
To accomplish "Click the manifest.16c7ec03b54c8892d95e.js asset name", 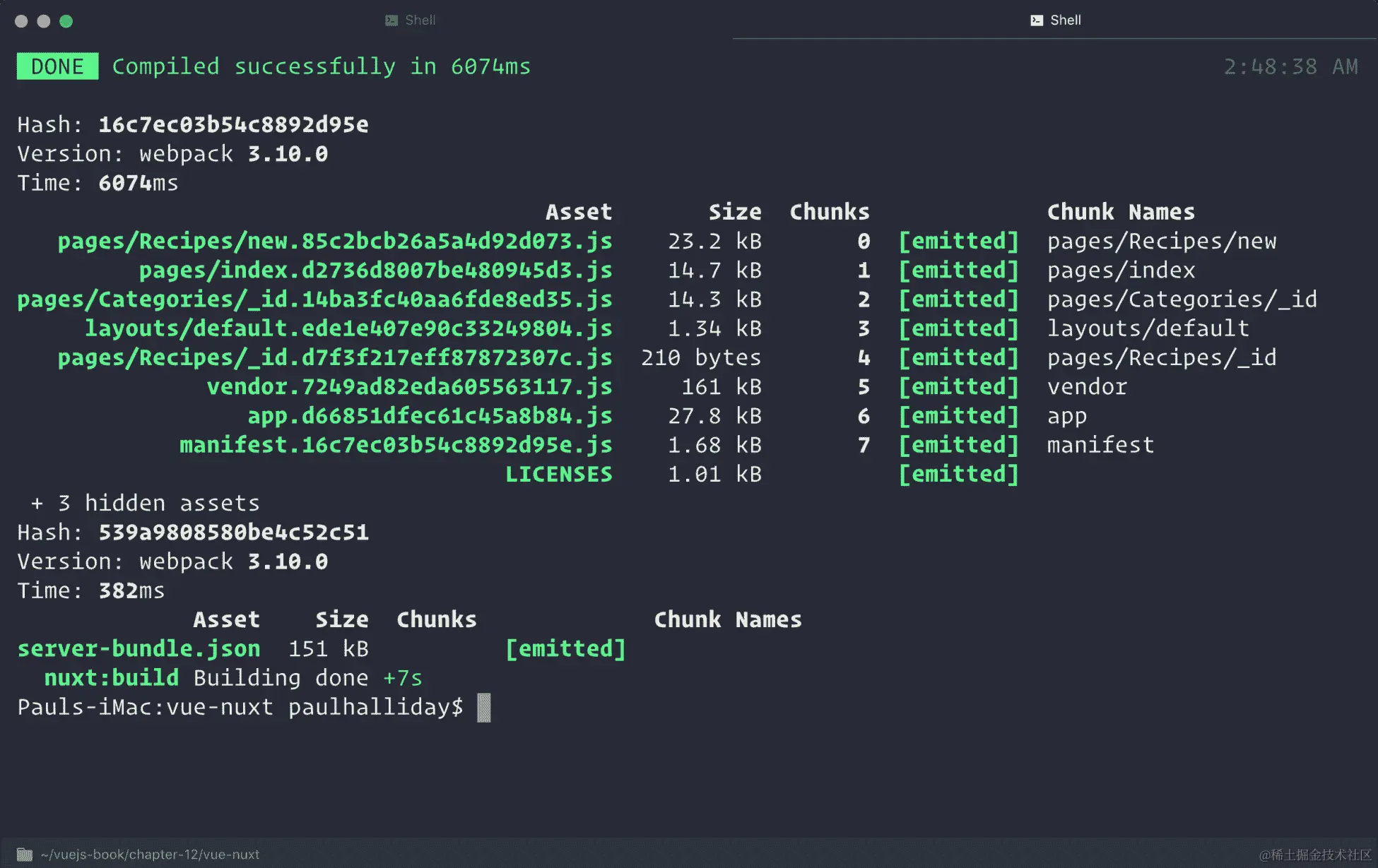I will [396, 445].
